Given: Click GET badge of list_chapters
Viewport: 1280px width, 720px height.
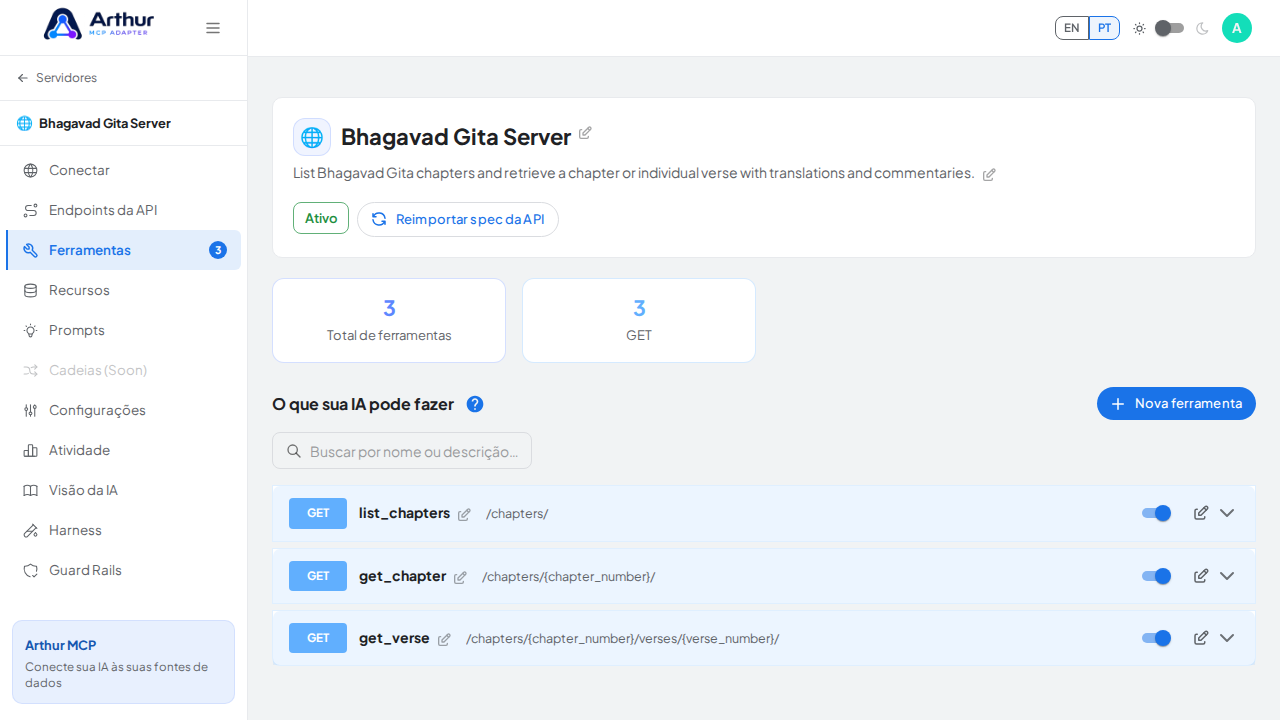Looking at the screenshot, I should tap(318, 513).
